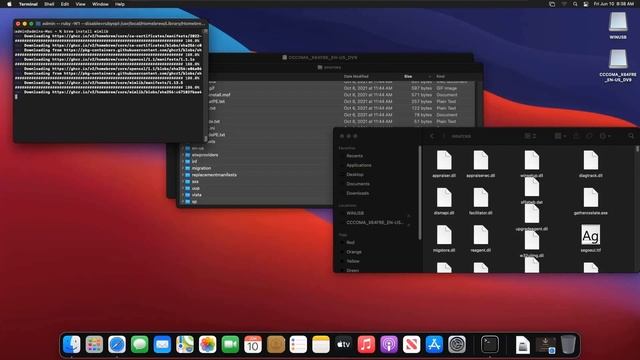Image resolution: width=640 pixels, height=360 pixels.
Task: Open Notes from the Dock
Action: 321,344
